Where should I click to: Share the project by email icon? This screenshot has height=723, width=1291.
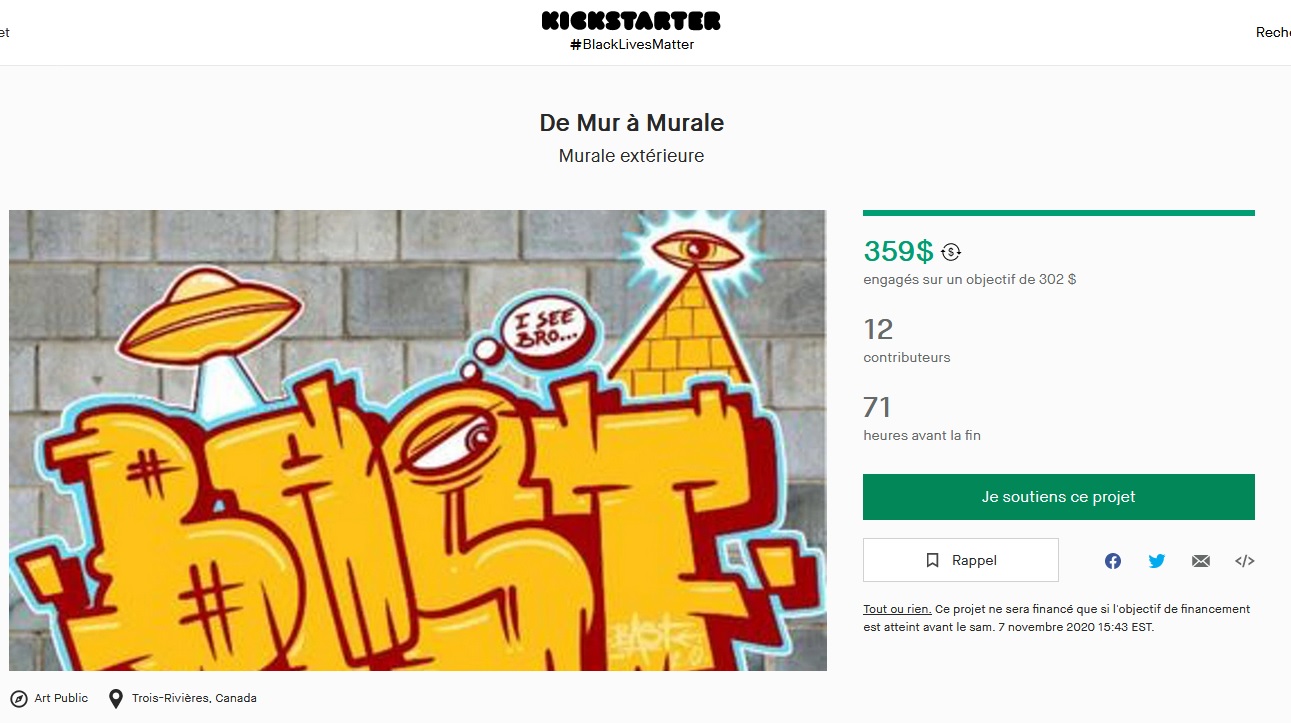coord(1201,561)
